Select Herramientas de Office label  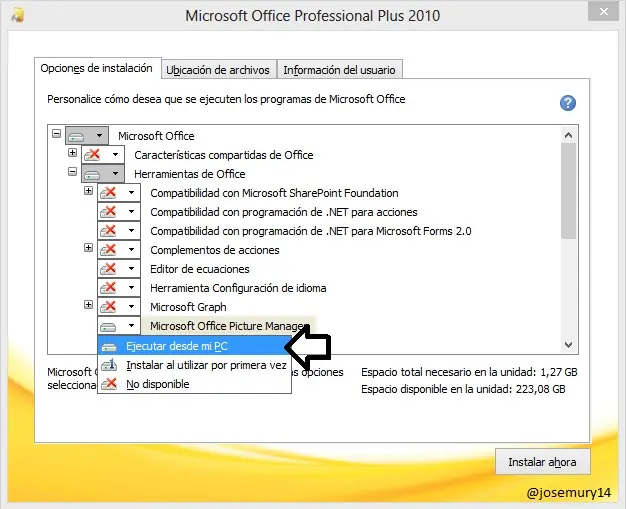pyautogui.click(x=190, y=174)
